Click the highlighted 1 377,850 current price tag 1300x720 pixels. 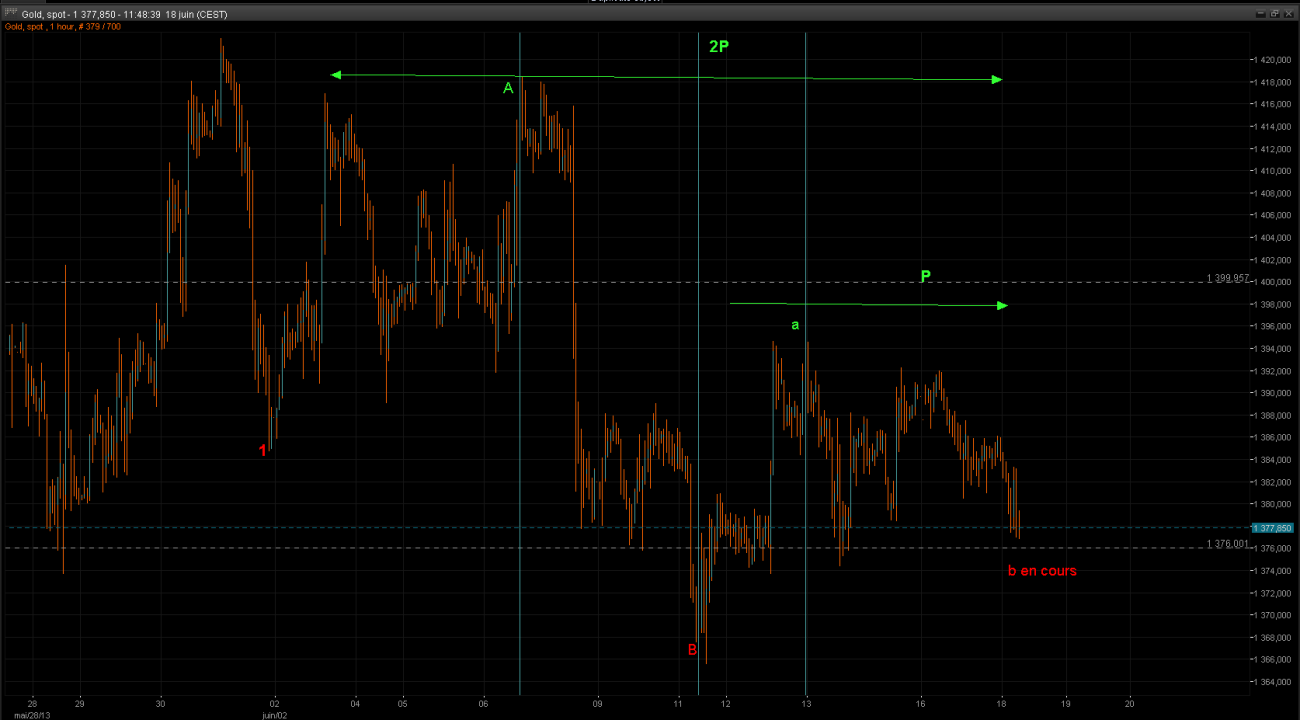point(1272,527)
